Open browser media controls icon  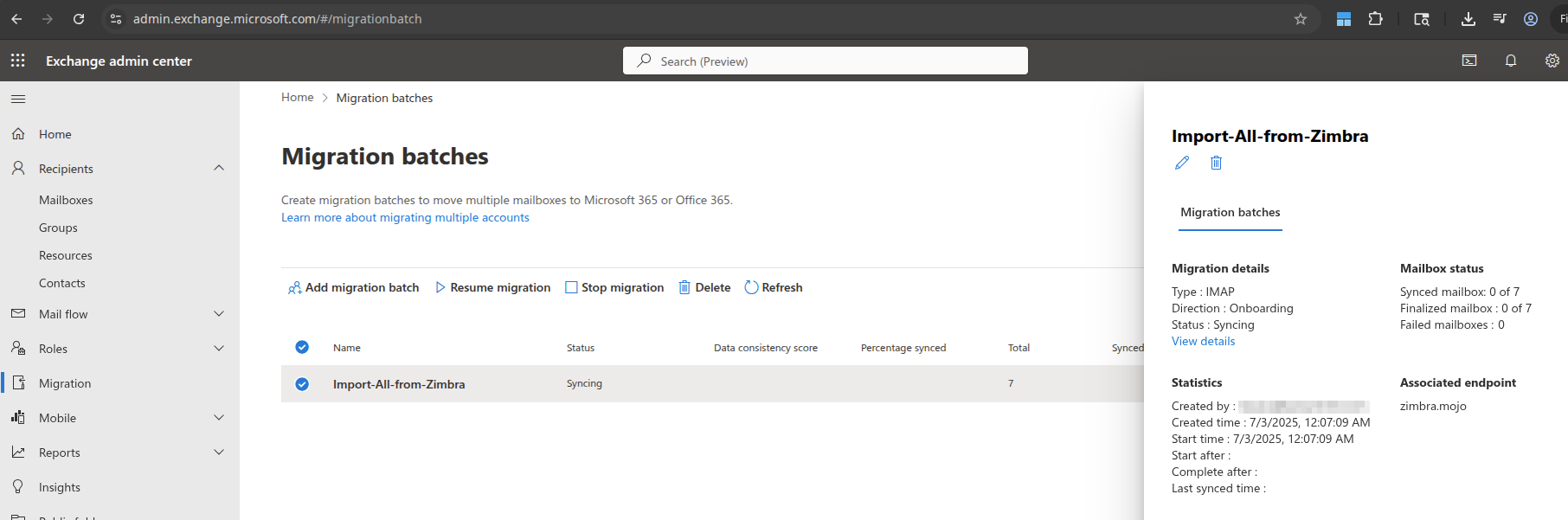click(x=1500, y=19)
